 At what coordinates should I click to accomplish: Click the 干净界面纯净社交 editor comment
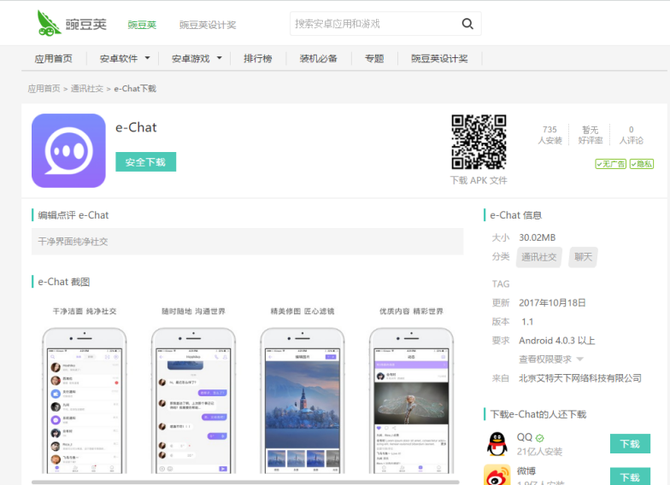click(x=73, y=241)
